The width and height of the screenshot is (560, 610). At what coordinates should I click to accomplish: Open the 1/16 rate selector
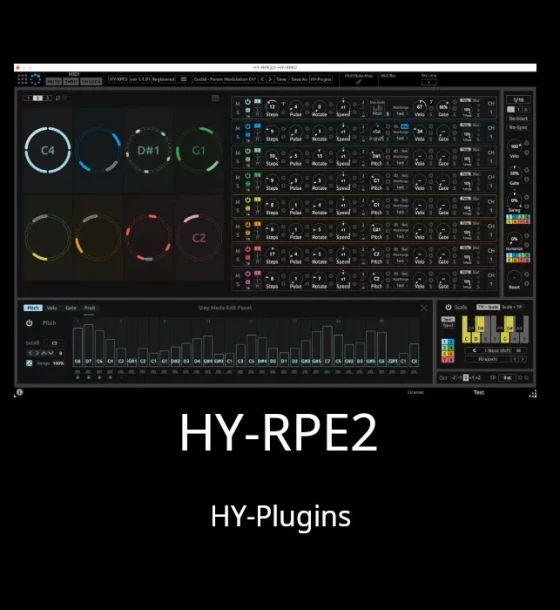[518, 100]
